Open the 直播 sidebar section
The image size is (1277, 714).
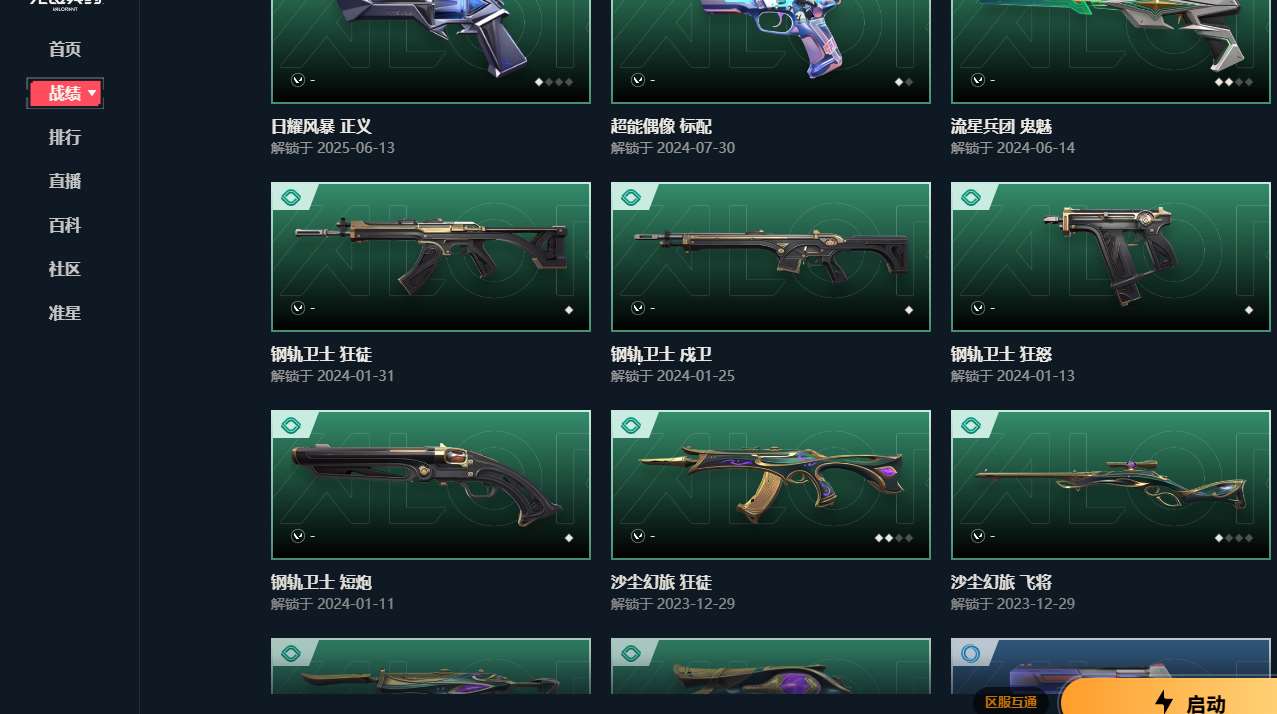point(65,181)
